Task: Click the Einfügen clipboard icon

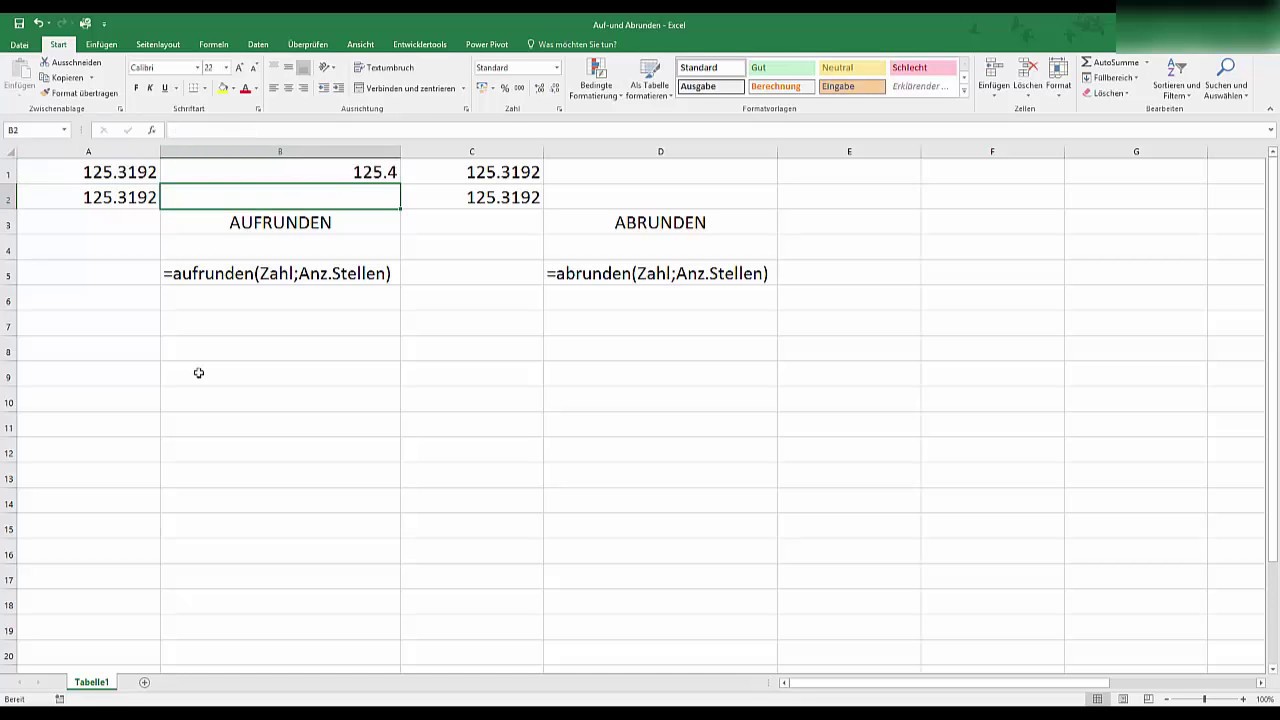Action: click(19, 69)
